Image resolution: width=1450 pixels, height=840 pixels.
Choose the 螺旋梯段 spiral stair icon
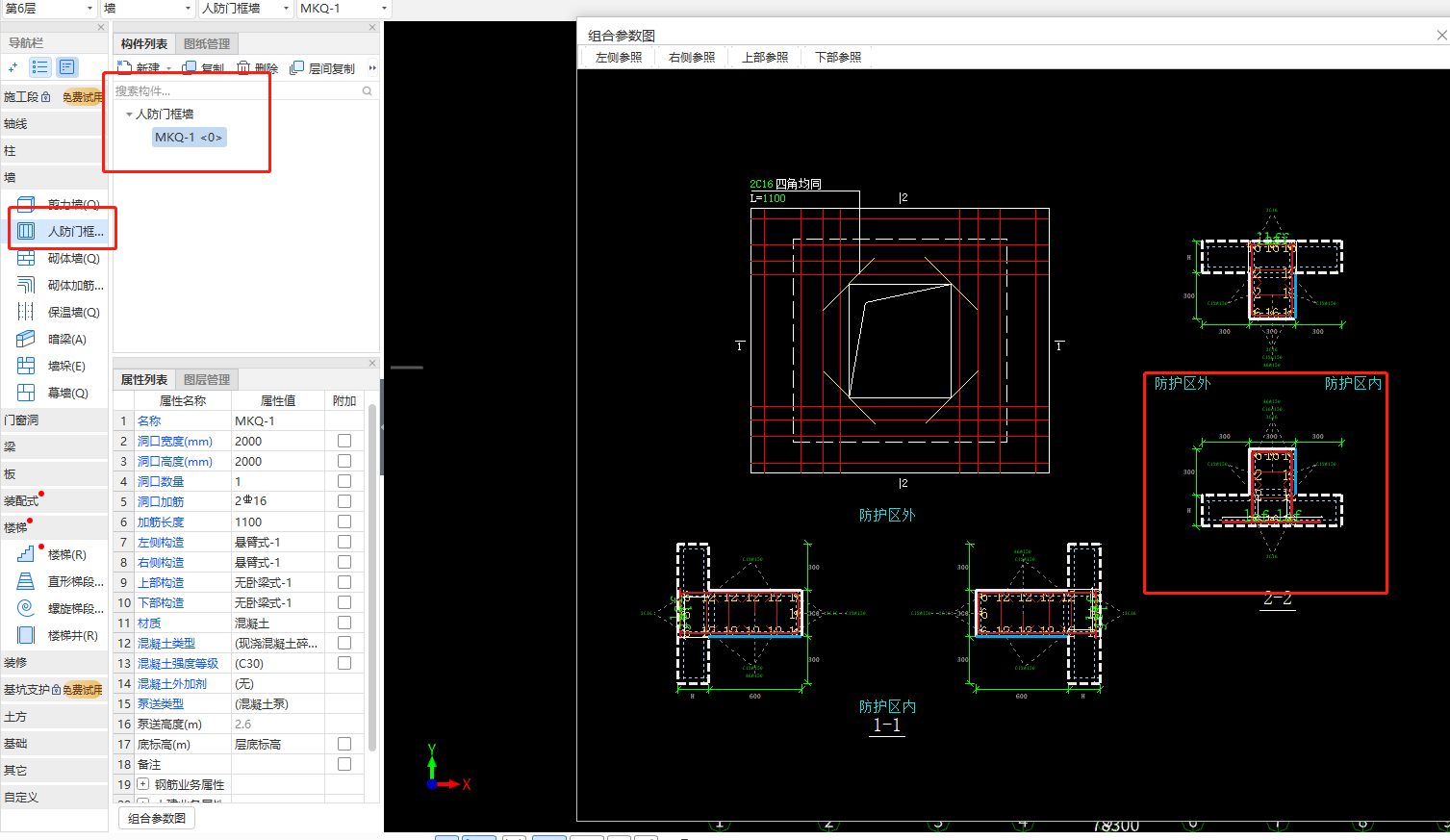pos(26,608)
